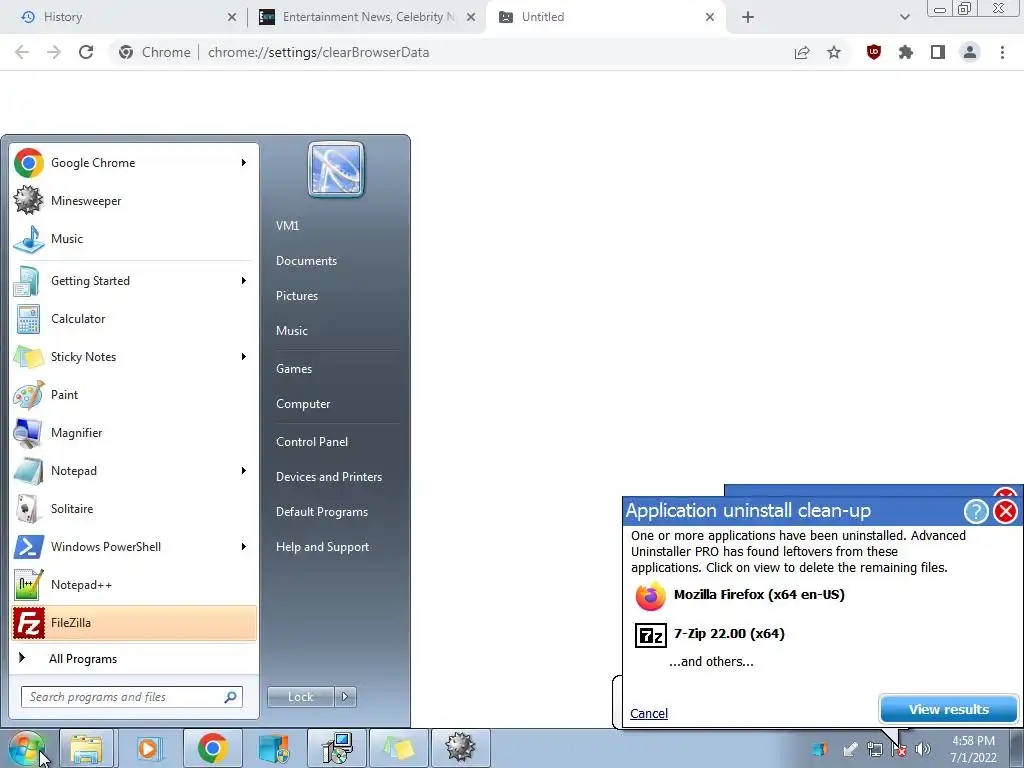This screenshot has height=768, width=1024.
Task: Switch to Entertainment News tab
Action: 366,17
